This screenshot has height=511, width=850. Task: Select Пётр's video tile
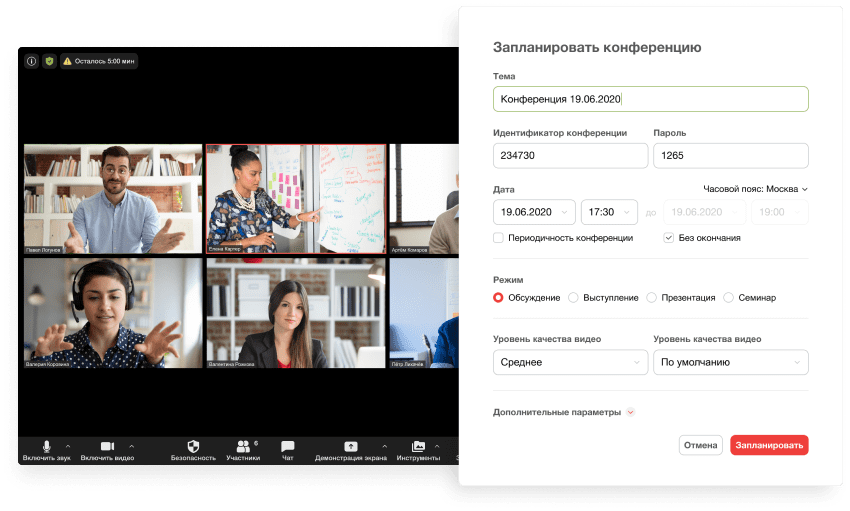tap(424, 313)
